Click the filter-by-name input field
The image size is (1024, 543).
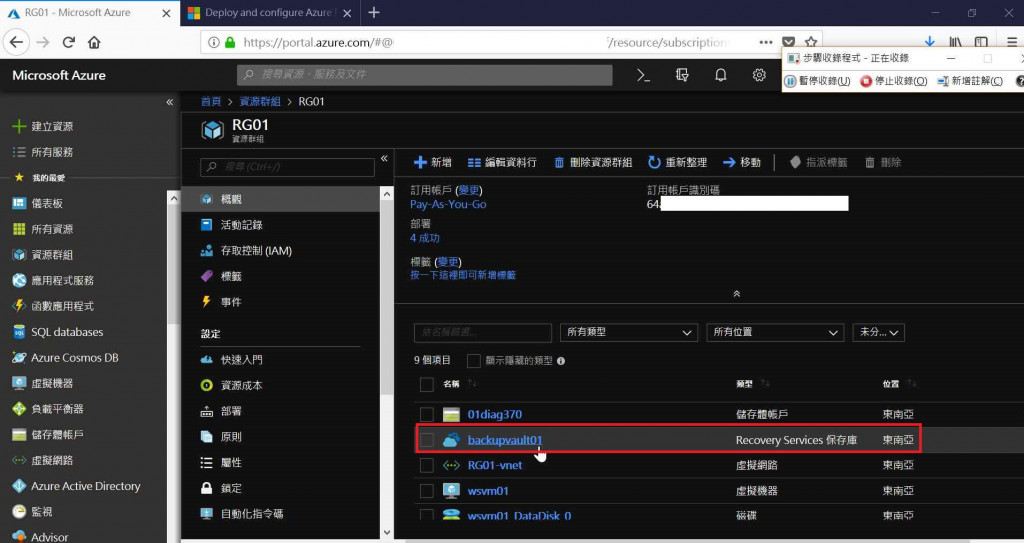(x=483, y=333)
